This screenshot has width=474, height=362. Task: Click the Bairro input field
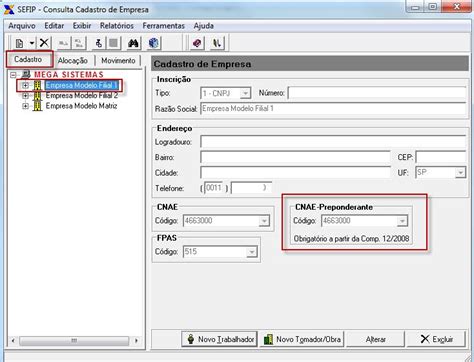click(x=295, y=157)
